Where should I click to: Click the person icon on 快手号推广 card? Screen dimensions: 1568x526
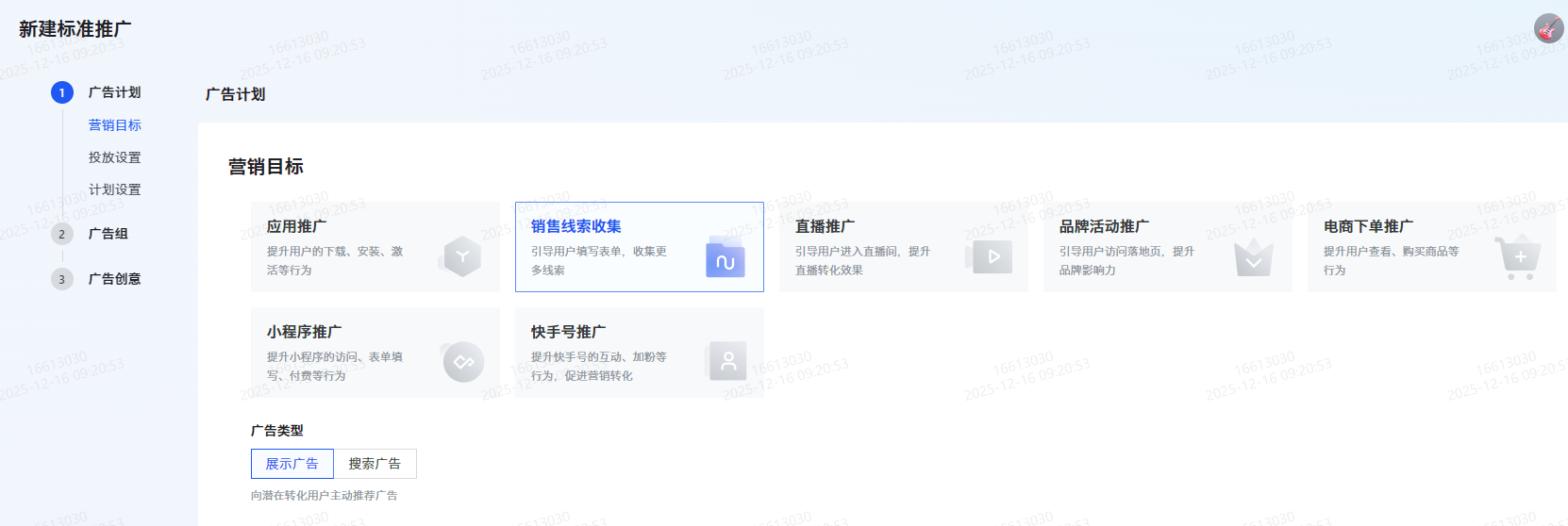pyautogui.click(x=727, y=361)
